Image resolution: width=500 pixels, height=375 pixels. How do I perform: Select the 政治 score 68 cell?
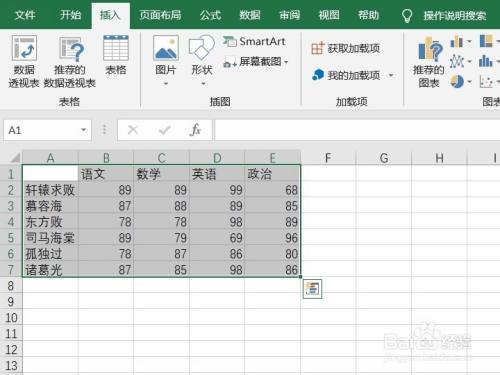pos(272,190)
